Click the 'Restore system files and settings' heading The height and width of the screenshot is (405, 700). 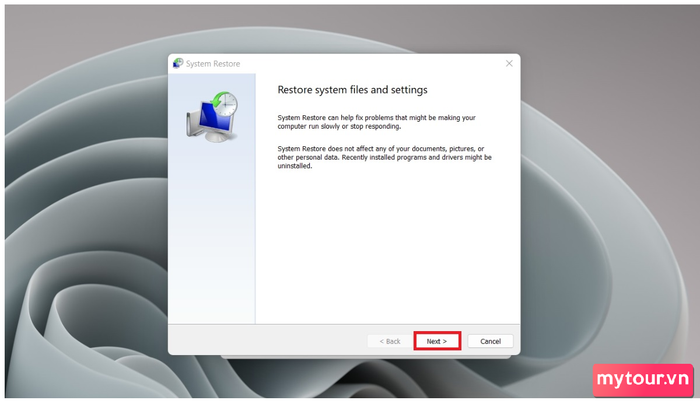(x=352, y=90)
